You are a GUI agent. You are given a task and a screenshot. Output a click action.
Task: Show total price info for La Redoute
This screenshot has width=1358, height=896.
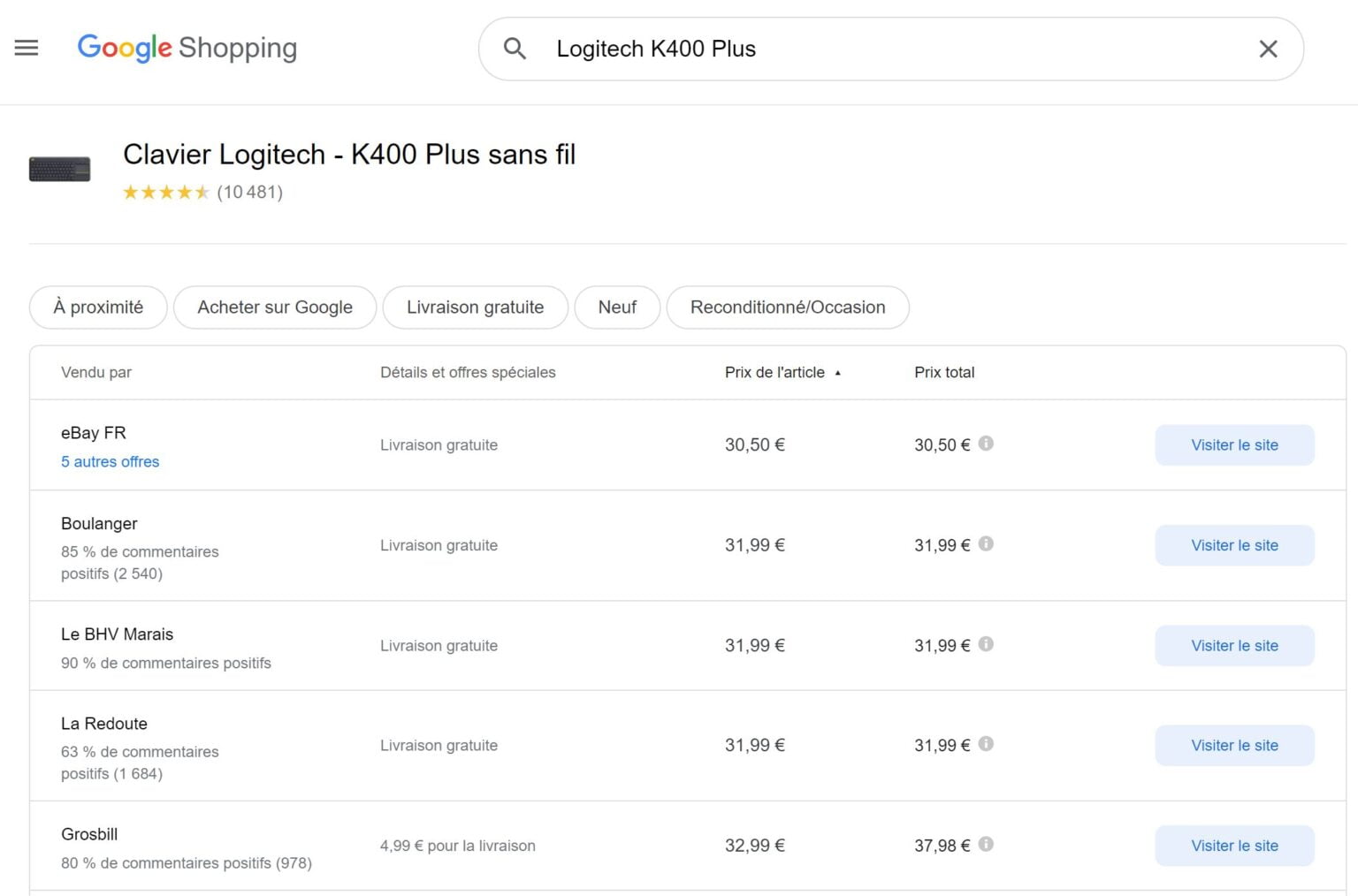(x=986, y=744)
